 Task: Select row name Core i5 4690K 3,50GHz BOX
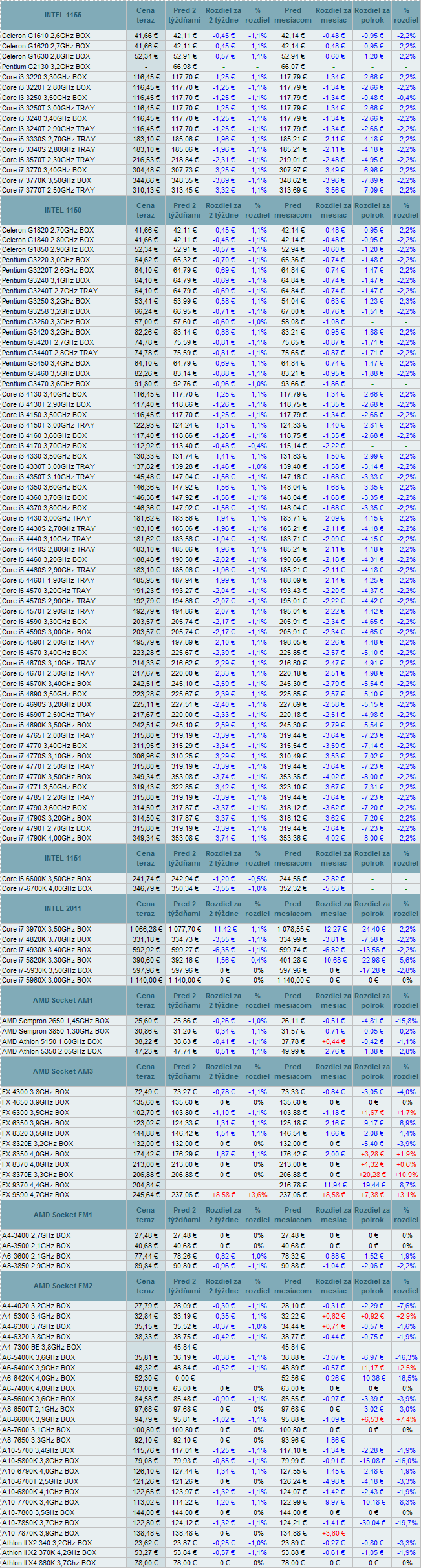pos(47,725)
